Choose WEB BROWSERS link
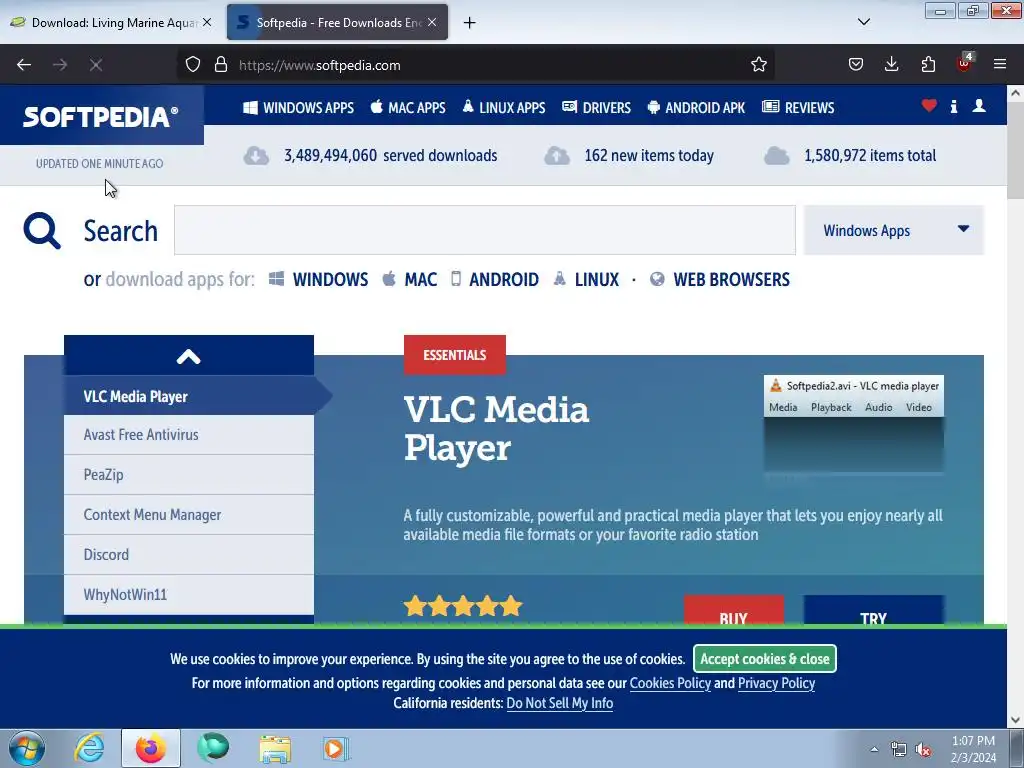Image resolution: width=1024 pixels, height=768 pixels. 720,280
